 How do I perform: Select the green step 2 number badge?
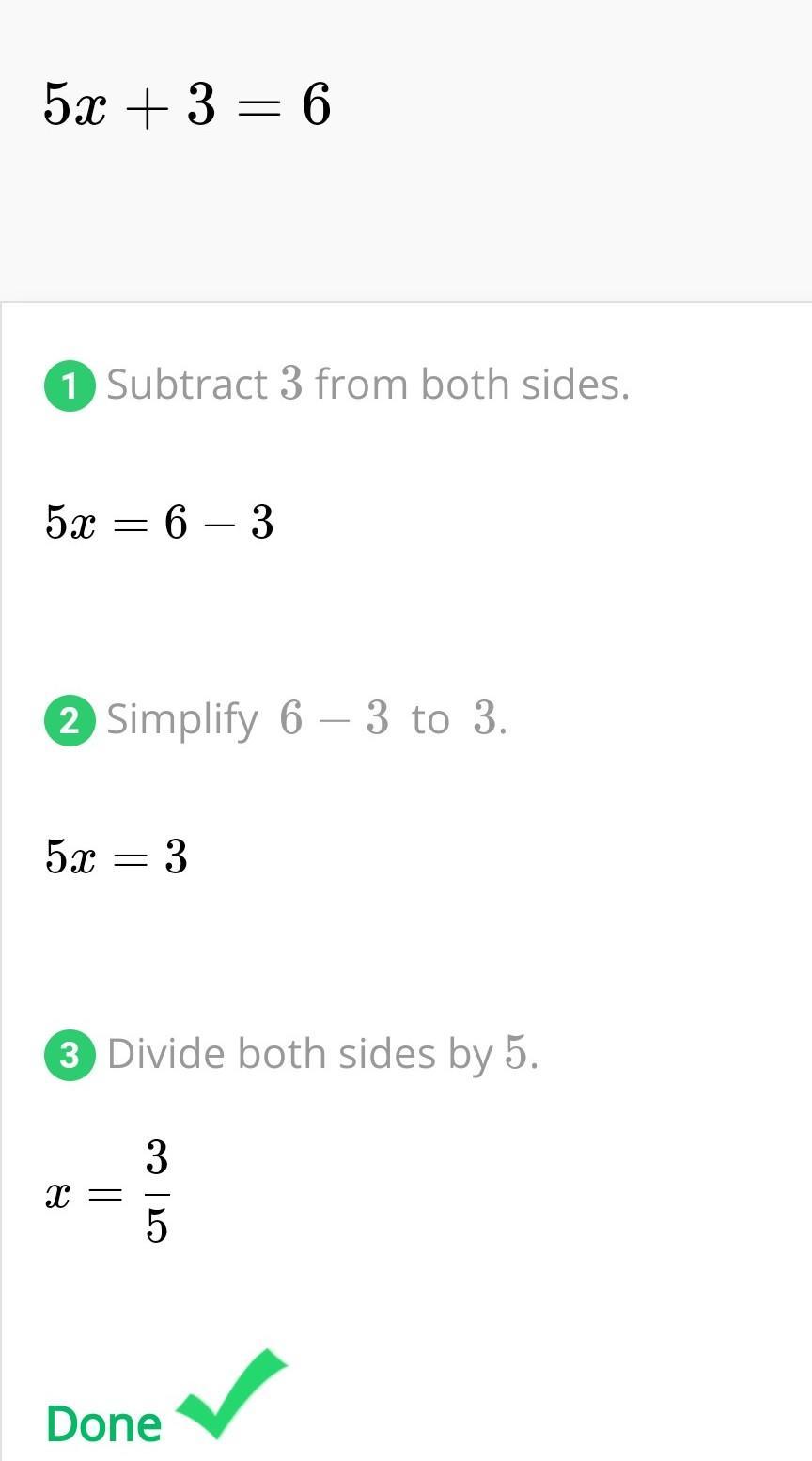tap(70, 721)
